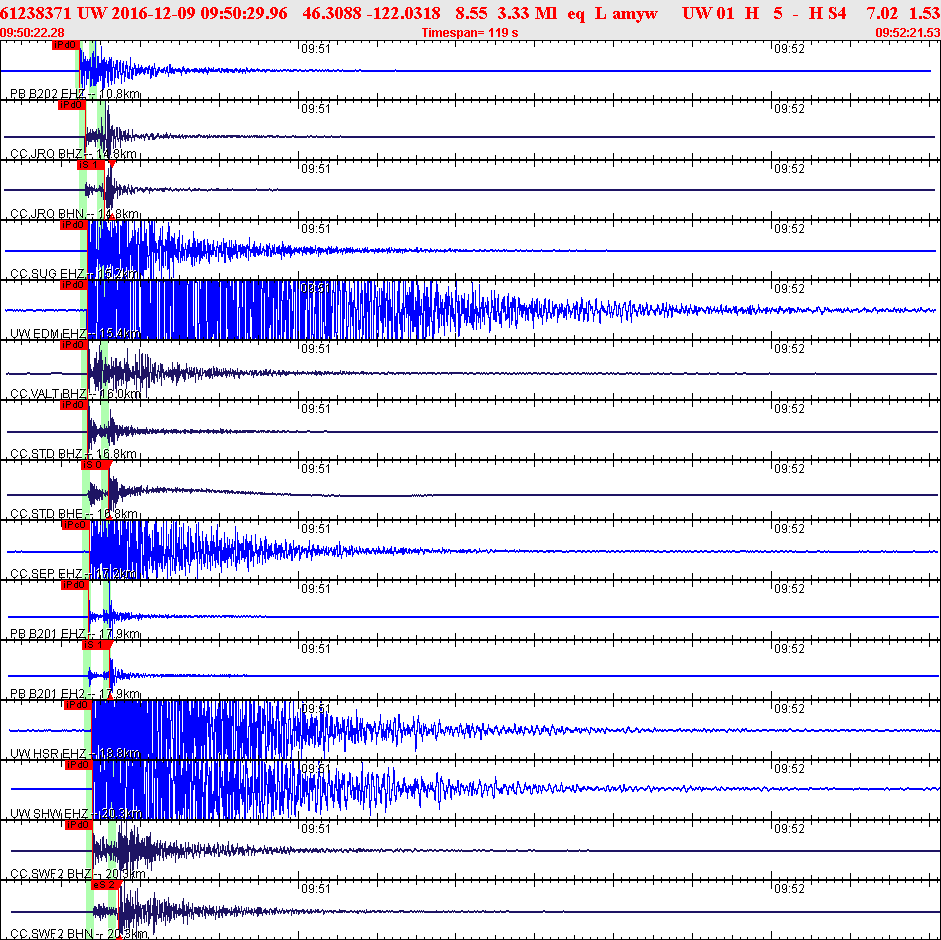Select the 'CC SWF2 BHZ -- 20.3km' channel label
The width and height of the screenshot is (941, 940).
coord(78,875)
